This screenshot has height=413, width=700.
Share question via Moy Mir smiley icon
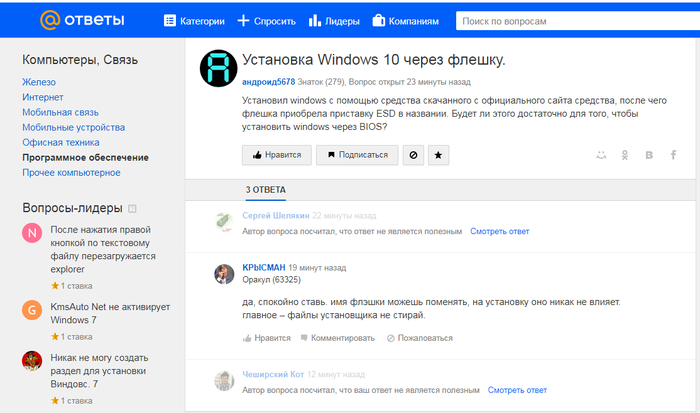(601, 155)
